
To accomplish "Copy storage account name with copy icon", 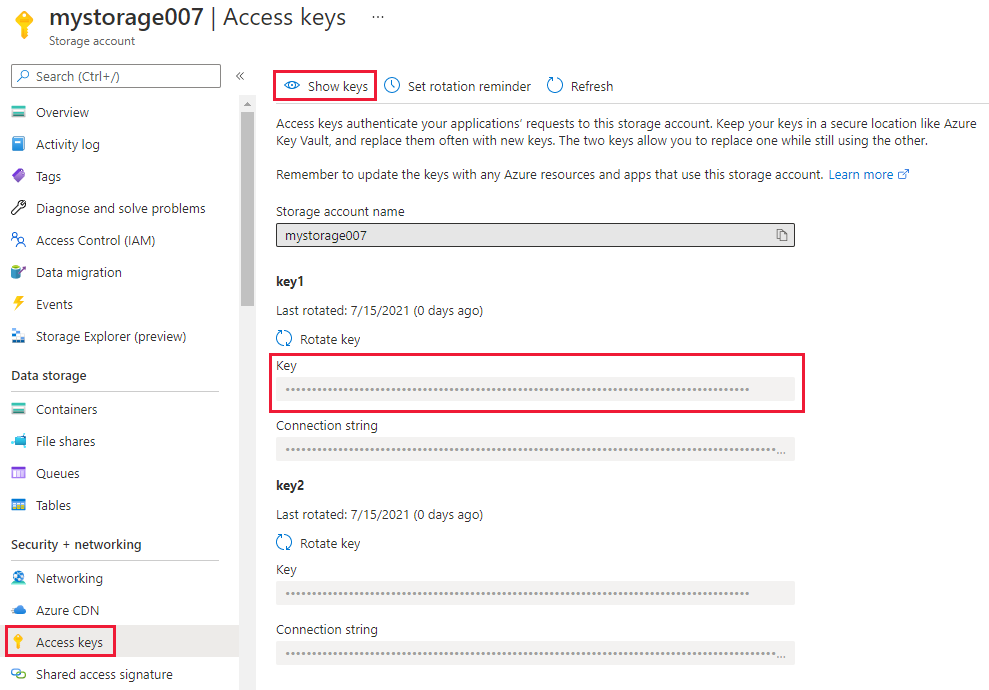I will pos(781,235).
